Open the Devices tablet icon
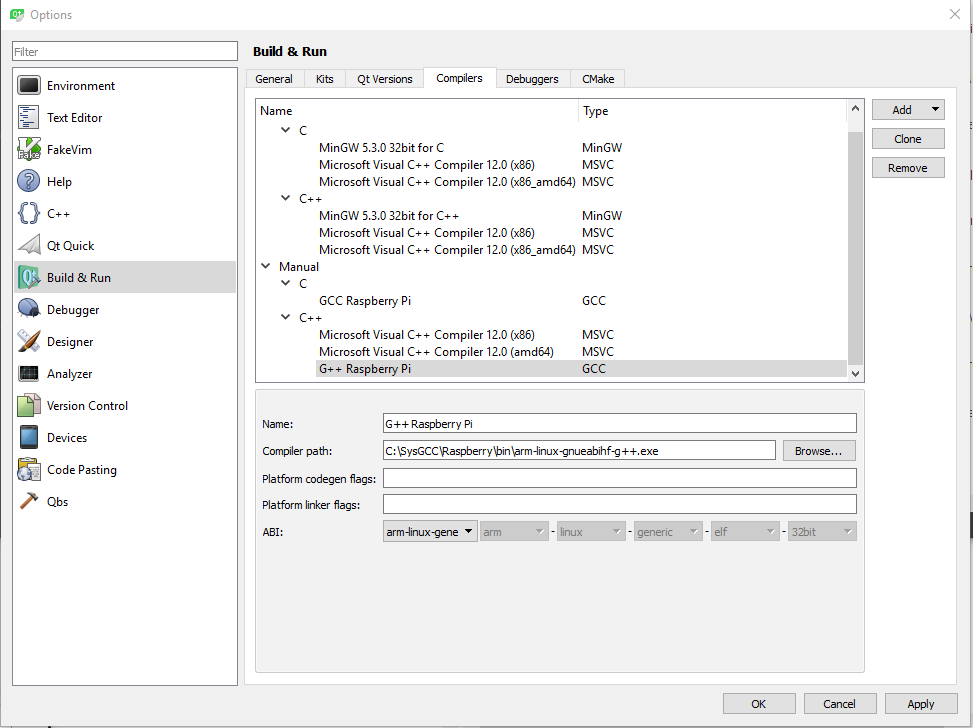973x728 pixels. click(x=29, y=438)
